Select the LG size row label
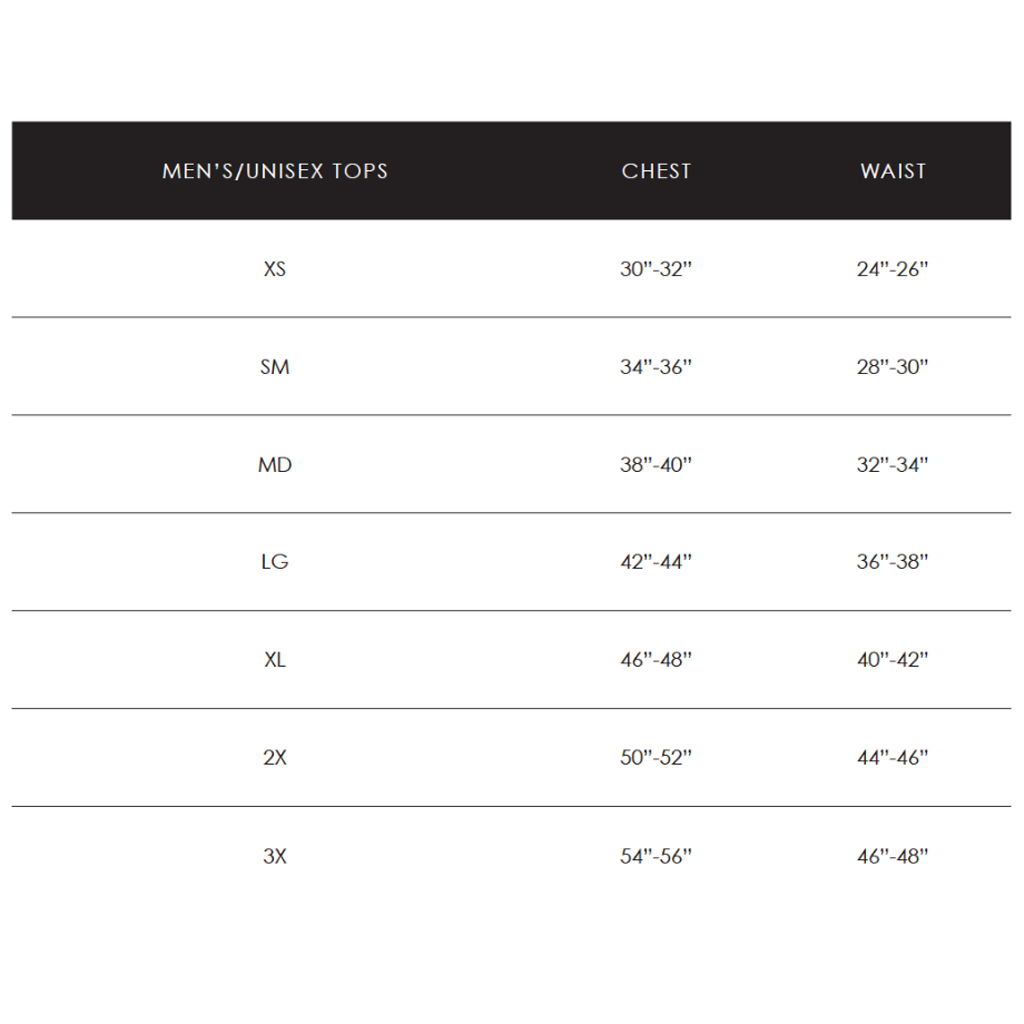Viewport: 1024px width, 1024px height. (x=275, y=562)
